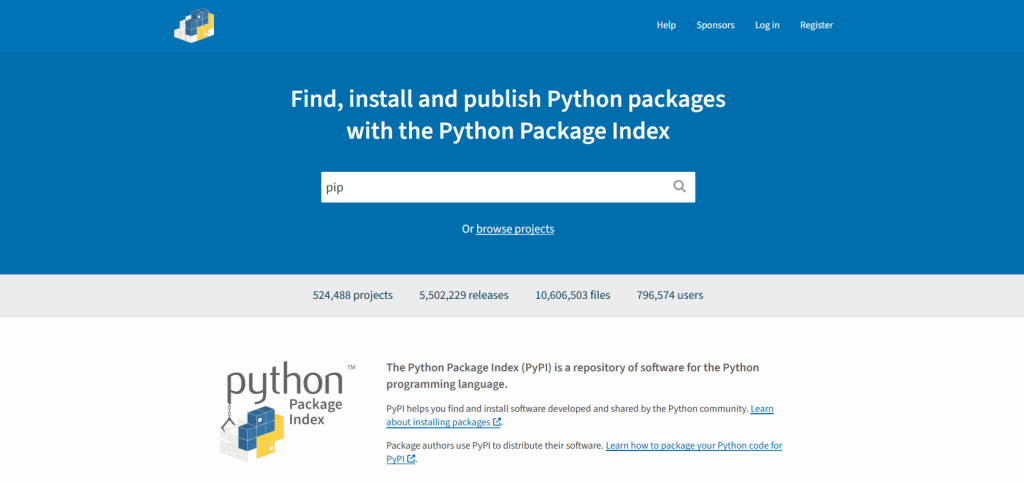The width and height of the screenshot is (1024, 483).
Task: Click the '10,606,503 files' statistic
Action: coord(573,295)
